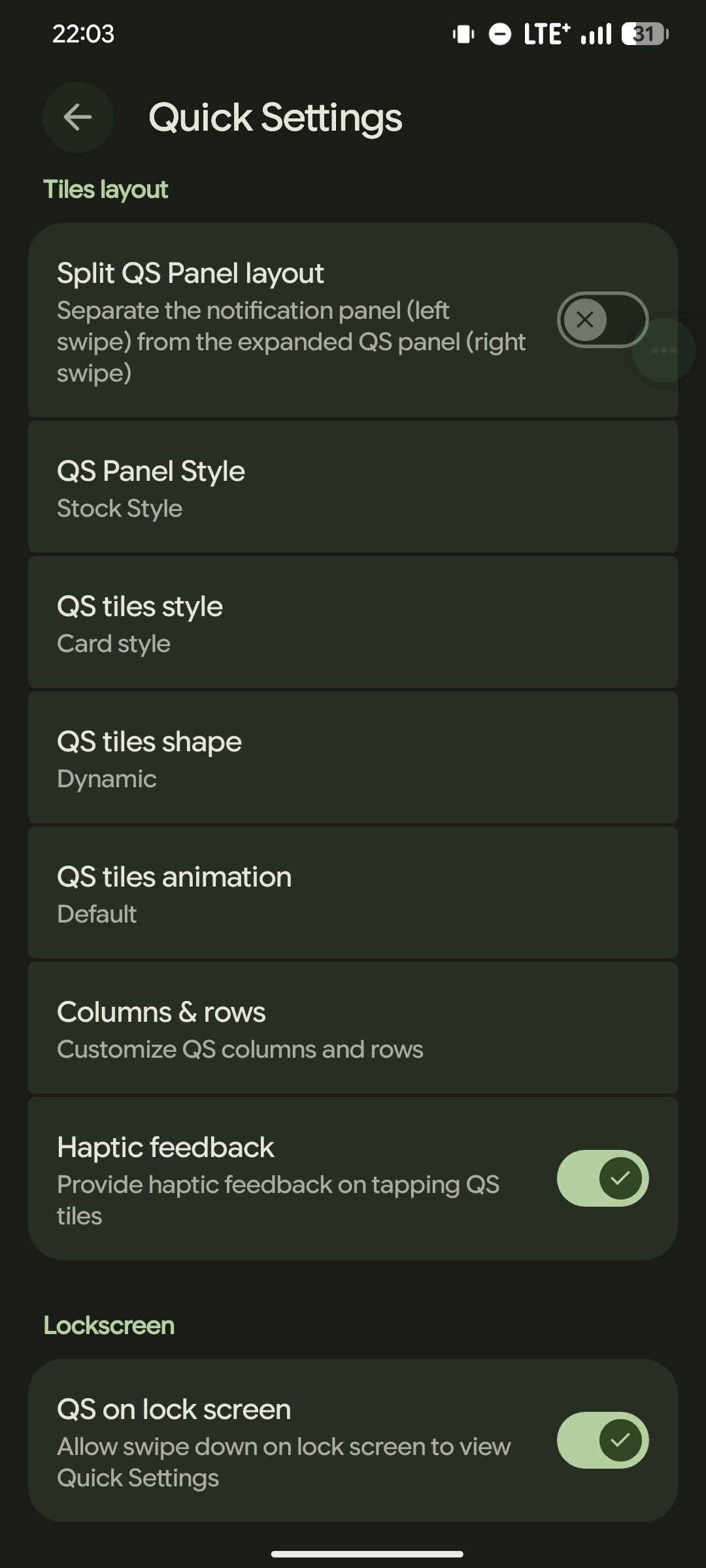
Task: Tap the Haptic feedback description text
Action: (278, 1200)
